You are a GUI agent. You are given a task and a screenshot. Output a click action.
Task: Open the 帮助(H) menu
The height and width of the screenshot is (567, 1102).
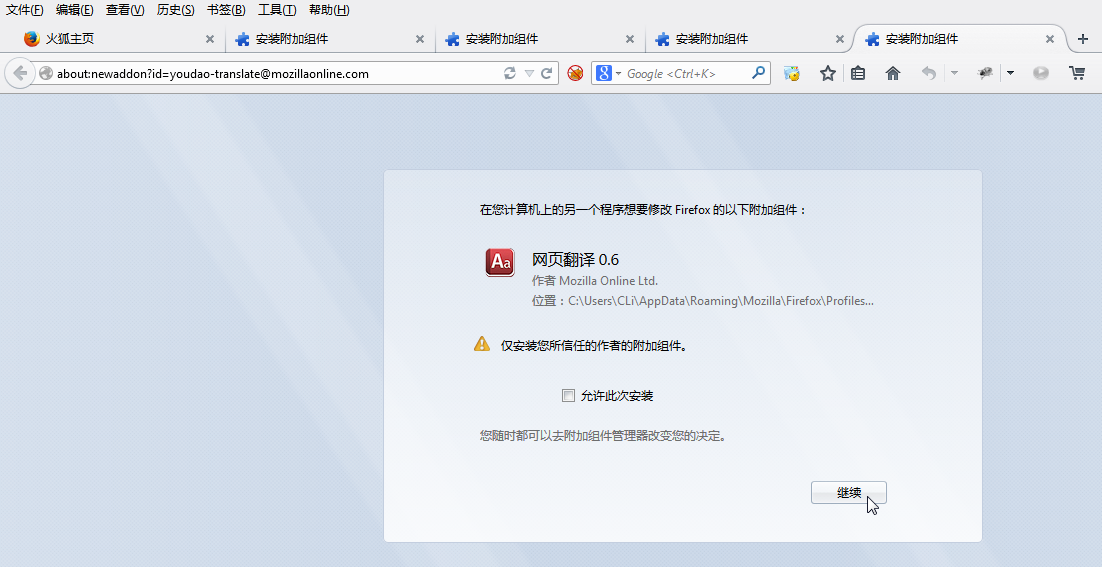click(329, 10)
